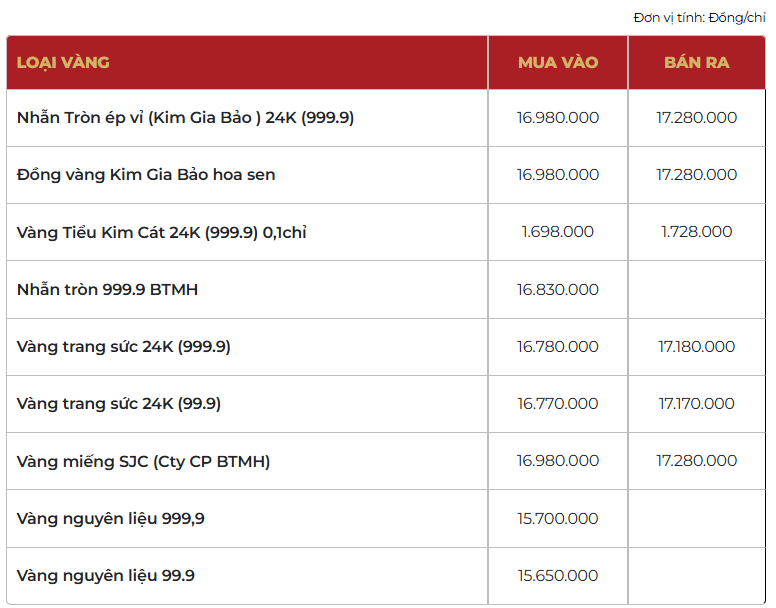Click buy price 15.650.000 for nguyên liệu 99.9
776x608 pixels.
(x=557, y=576)
